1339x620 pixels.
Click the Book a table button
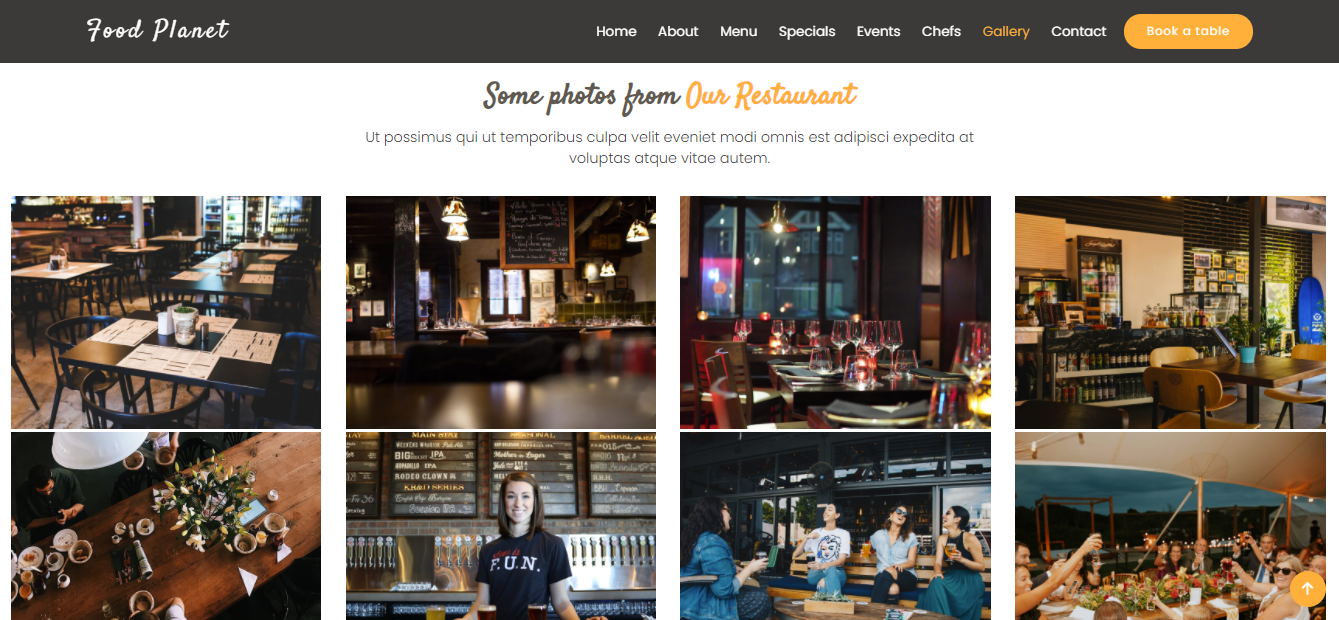point(1188,31)
